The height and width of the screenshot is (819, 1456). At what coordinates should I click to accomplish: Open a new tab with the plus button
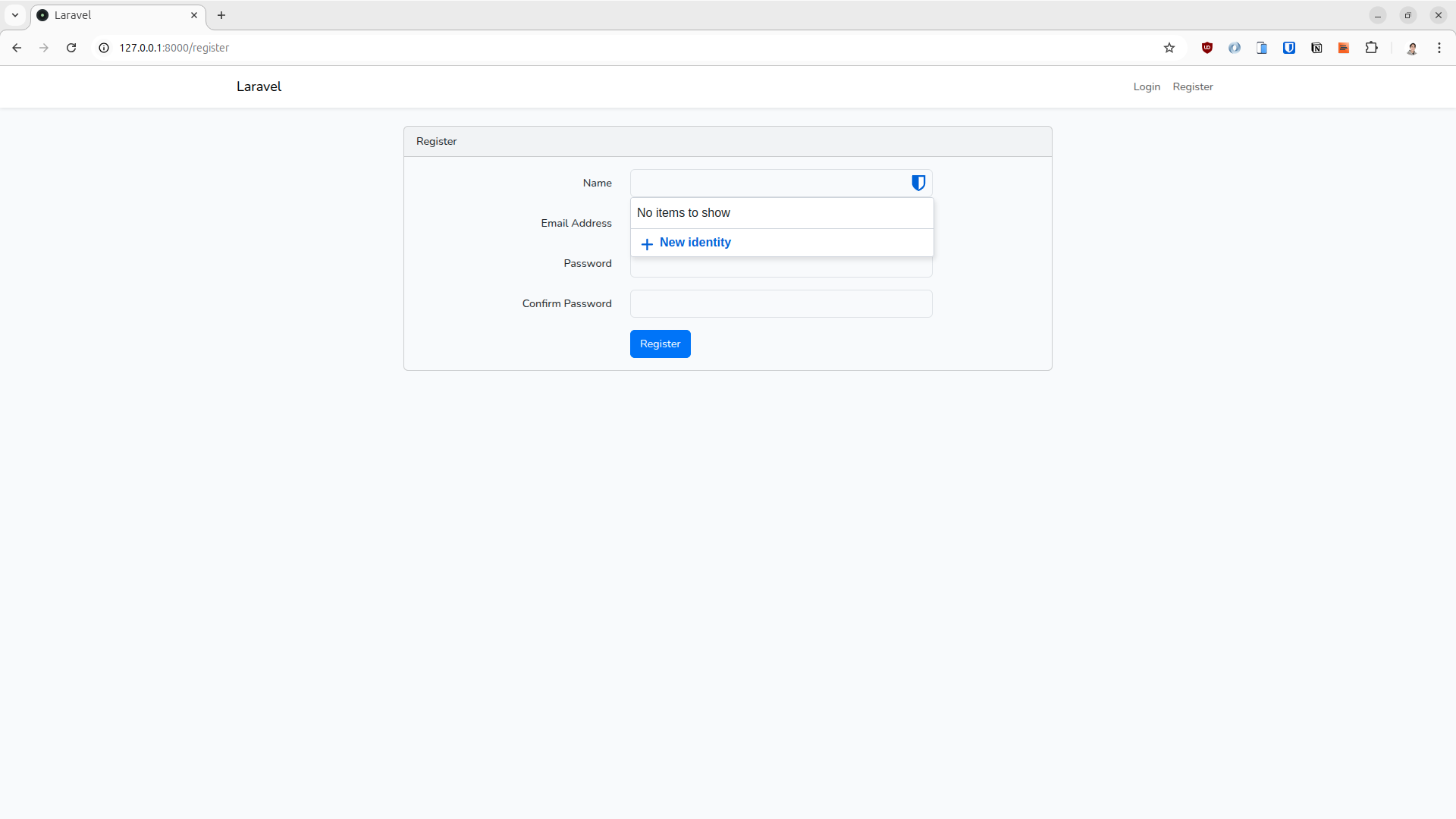click(221, 15)
